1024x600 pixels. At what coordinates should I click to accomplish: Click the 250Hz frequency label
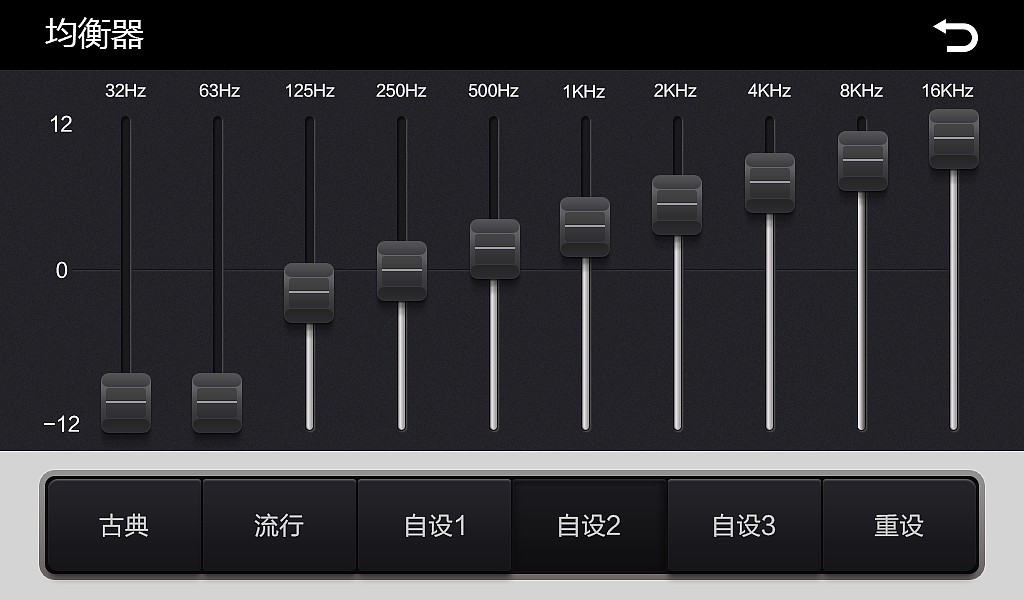click(401, 91)
